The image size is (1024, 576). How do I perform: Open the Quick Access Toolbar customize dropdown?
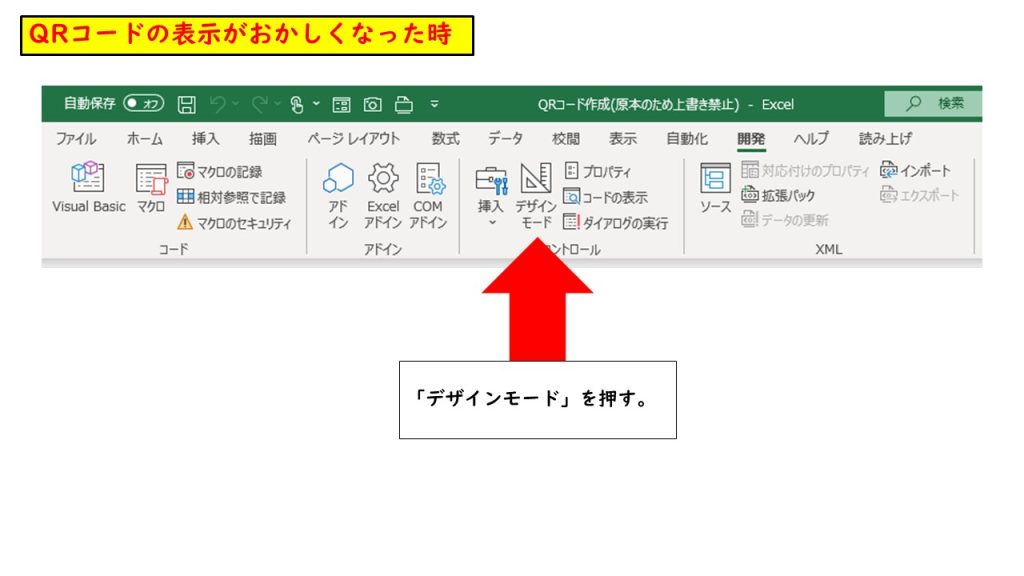coord(434,104)
